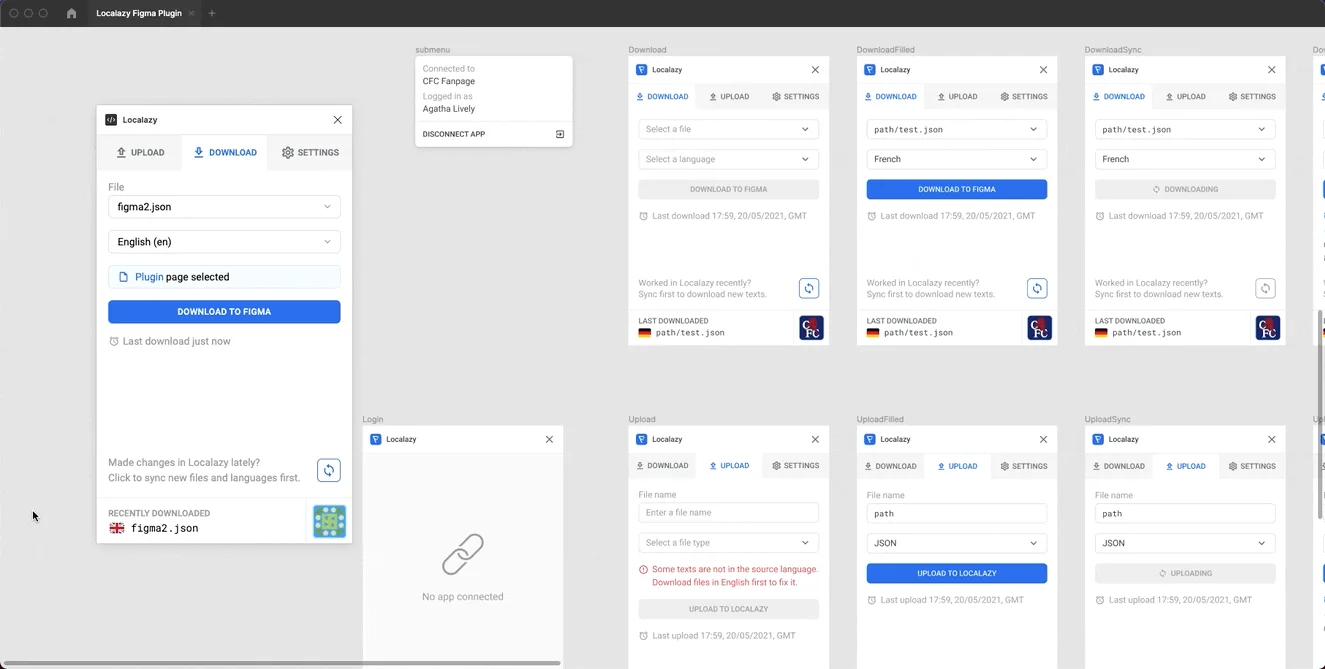Click the sync icon in the front Localazy plugin
Image resolution: width=1325 pixels, height=669 pixels.
[x=329, y=470]
